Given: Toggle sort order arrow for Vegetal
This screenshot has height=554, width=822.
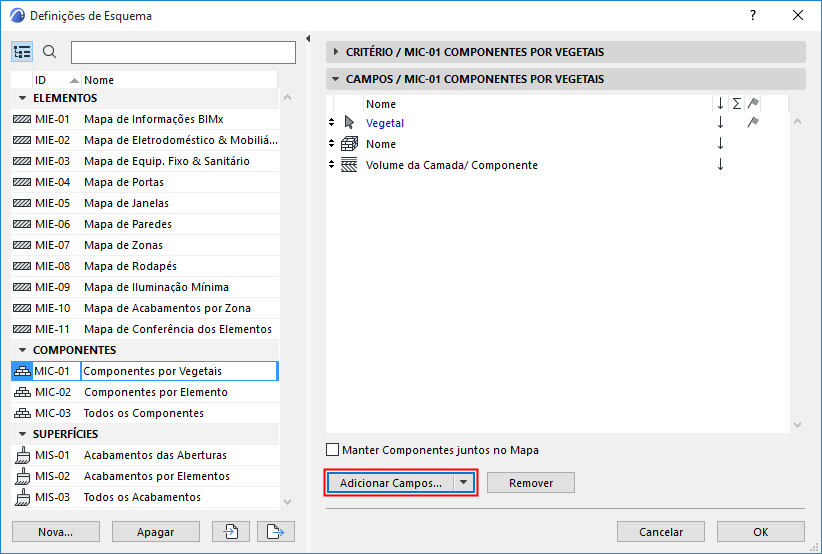Looking at the screenshot, I should [x=720, y=122].
